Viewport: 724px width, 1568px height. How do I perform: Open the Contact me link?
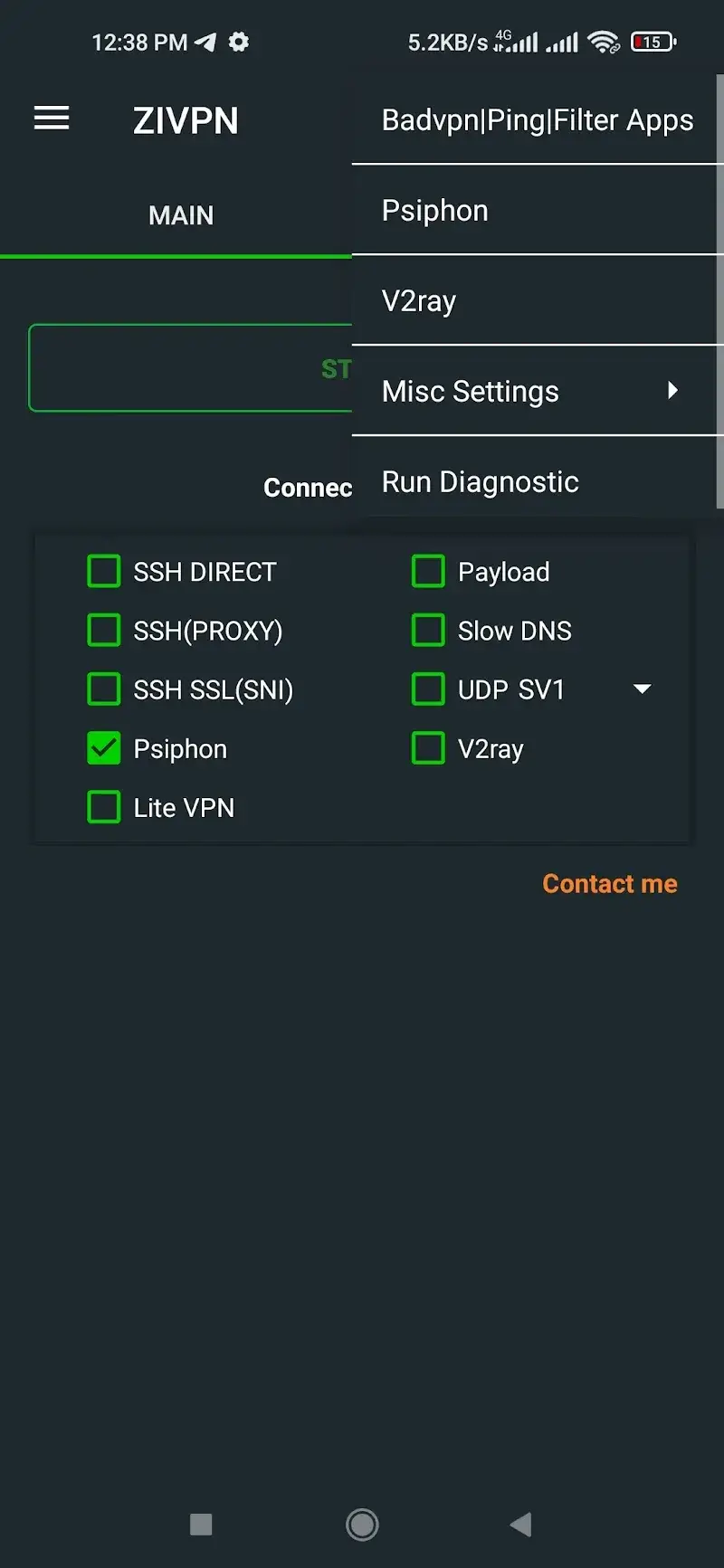610,883
